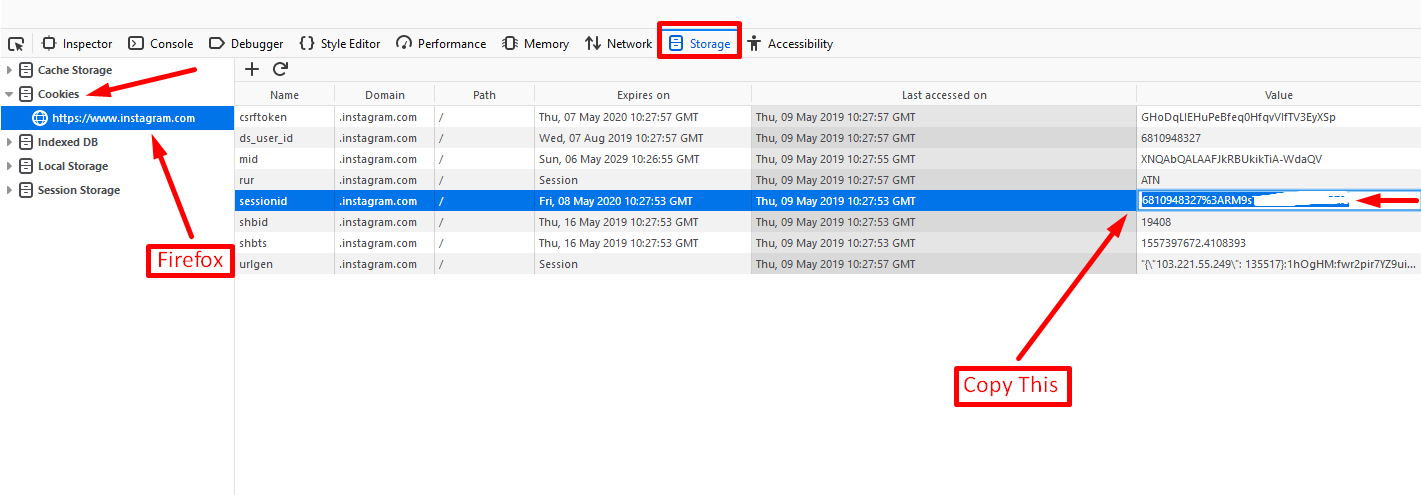The width and height of the screenshot is (1421, 495).
Task: Click ds_user_id expiry Wed, 07 Aug 2019
Action: coord(621,138)
